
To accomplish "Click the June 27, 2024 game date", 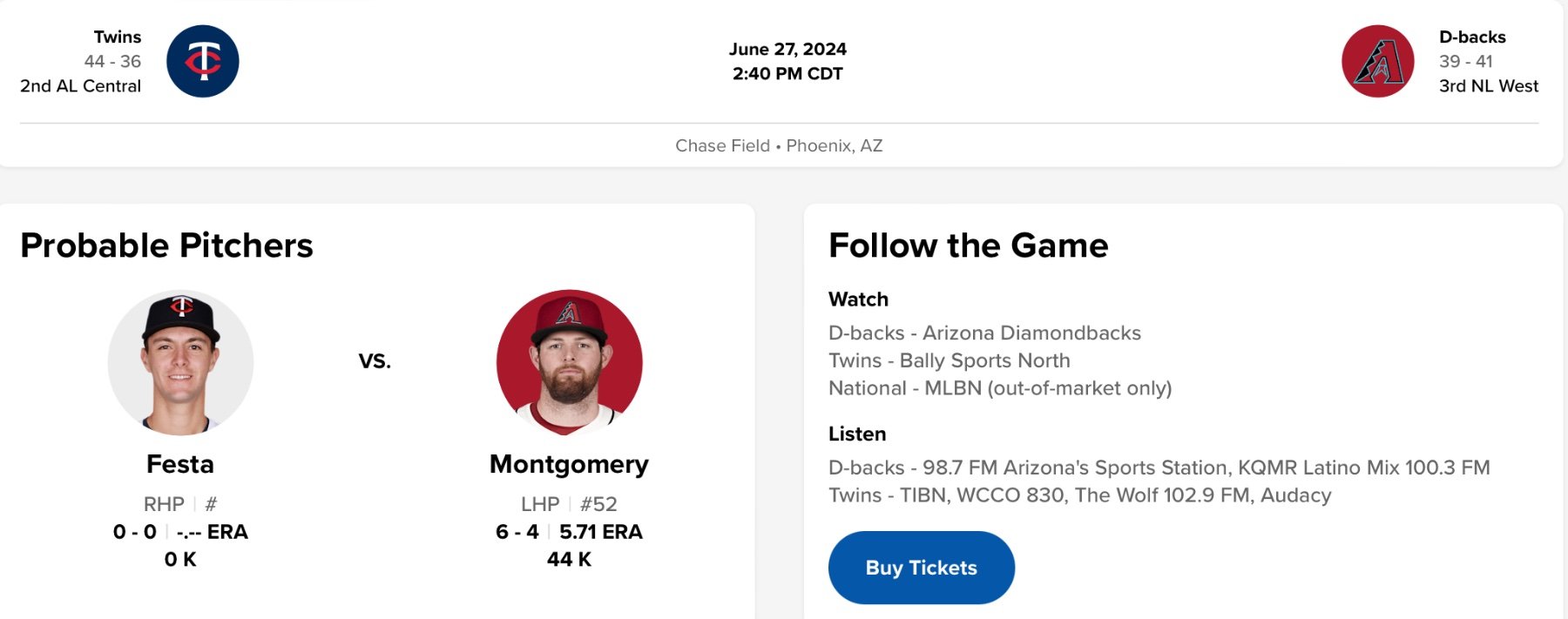I will click(787, 49).
